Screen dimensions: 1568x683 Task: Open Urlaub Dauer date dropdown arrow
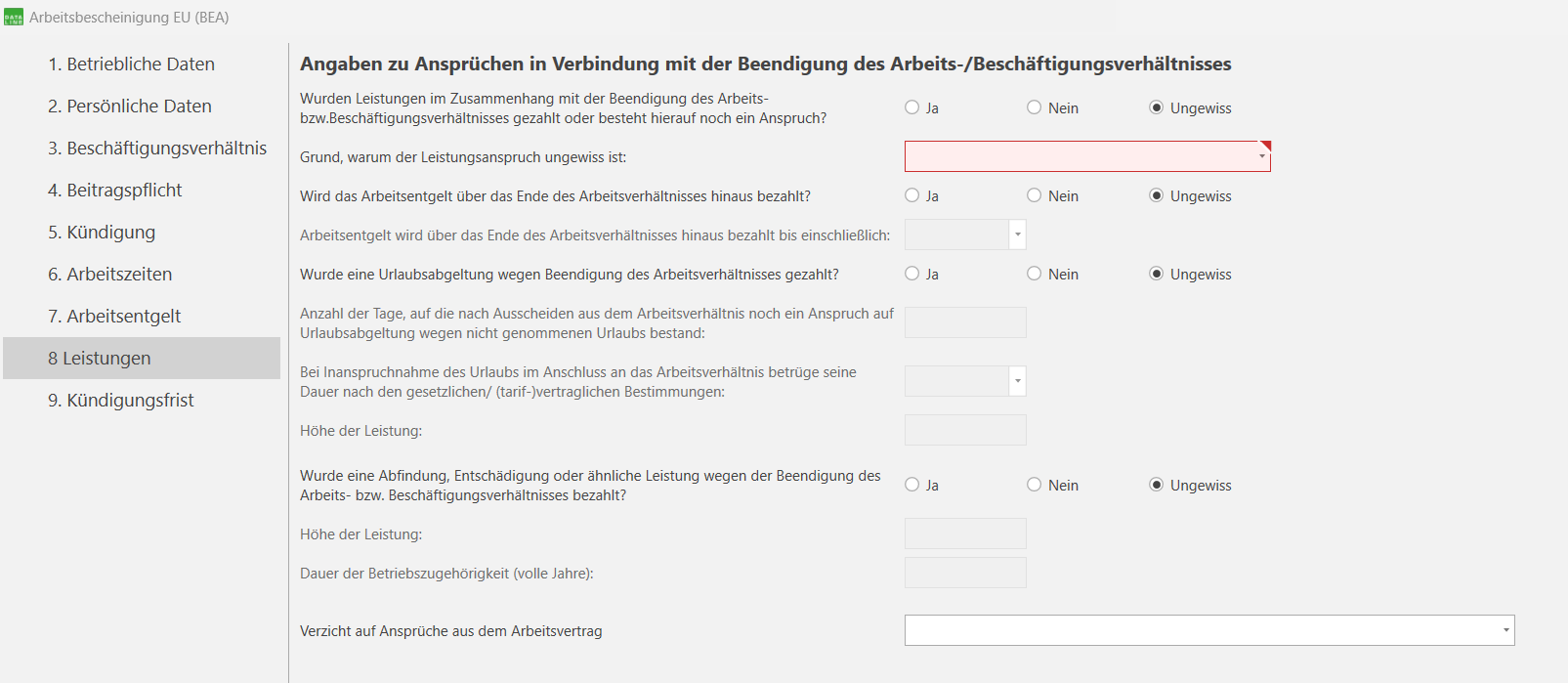coord(1017,381)
